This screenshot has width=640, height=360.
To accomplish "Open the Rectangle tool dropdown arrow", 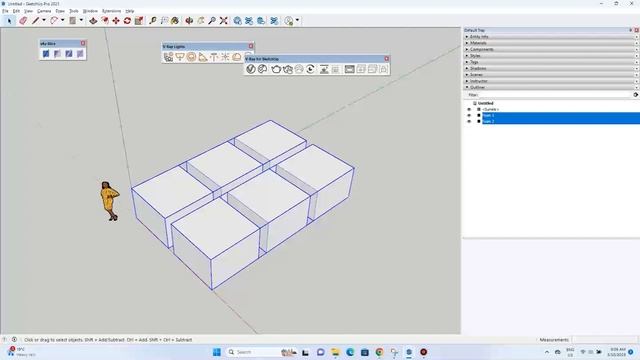I will (81, 20).
